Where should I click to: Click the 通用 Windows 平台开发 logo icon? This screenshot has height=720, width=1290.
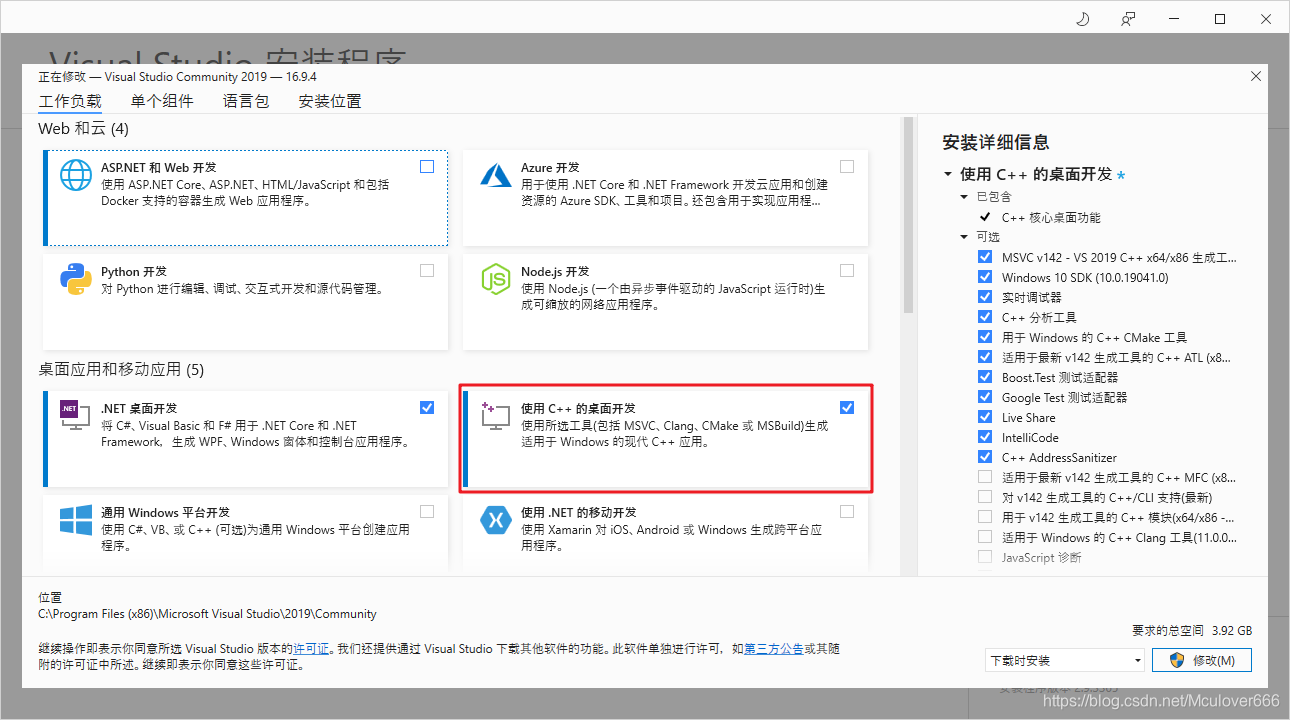pos(76,520)
